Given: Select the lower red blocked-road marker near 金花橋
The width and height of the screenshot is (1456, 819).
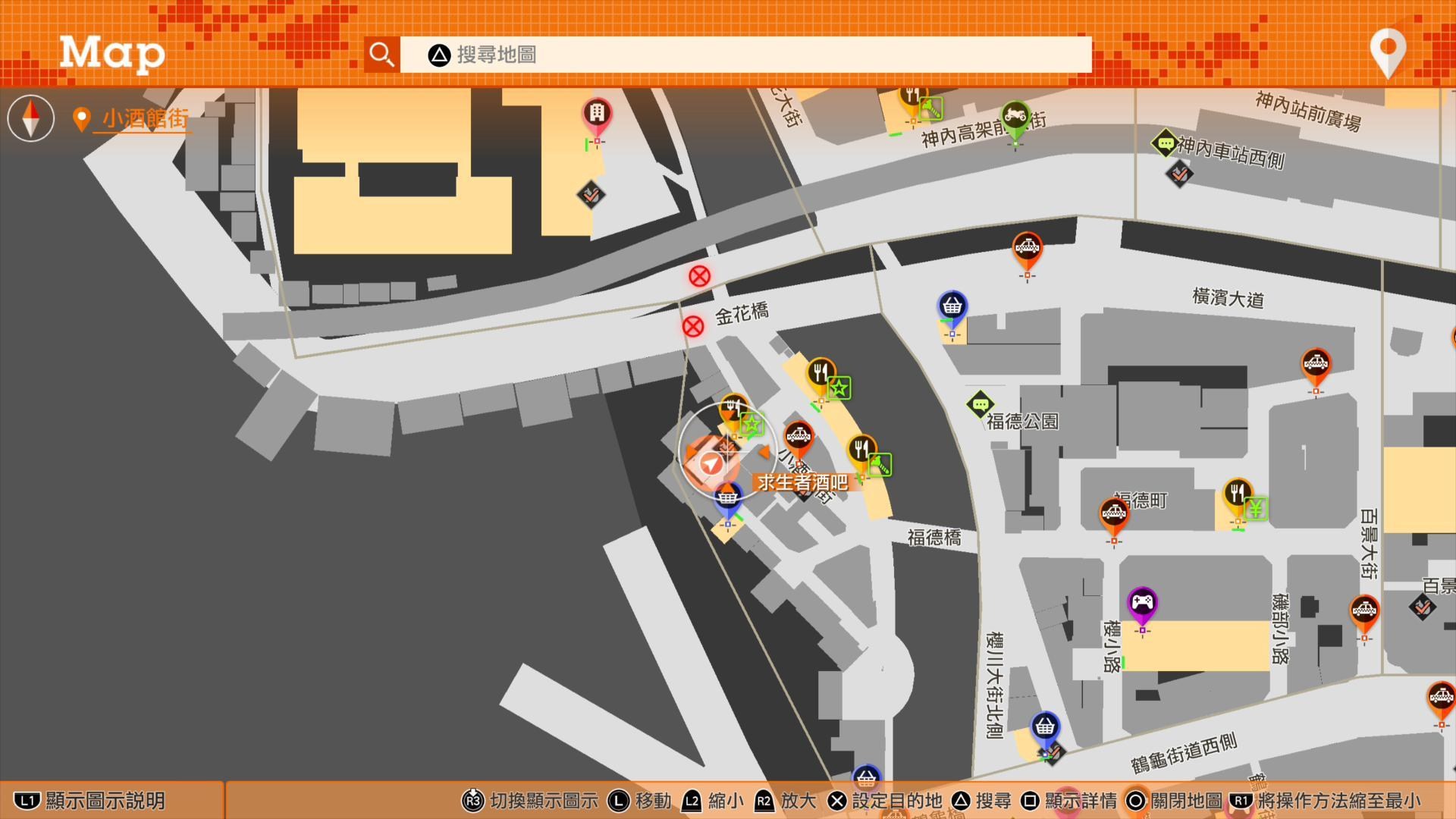Looking at the screenshot, I should click(x=693, y=327).
